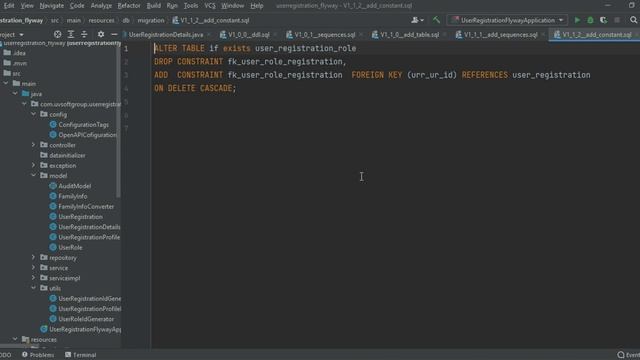Expand the controller package

point(33,145)
